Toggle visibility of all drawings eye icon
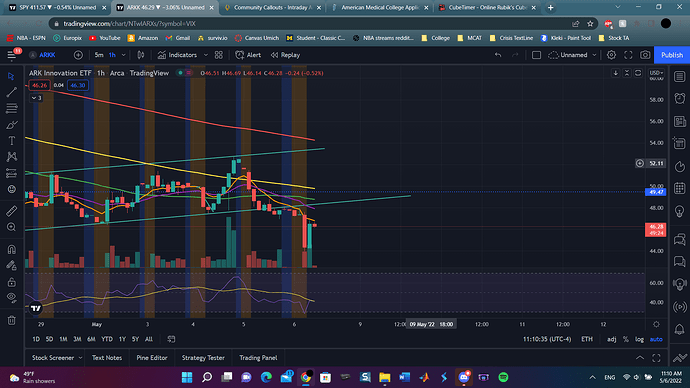 12,297
